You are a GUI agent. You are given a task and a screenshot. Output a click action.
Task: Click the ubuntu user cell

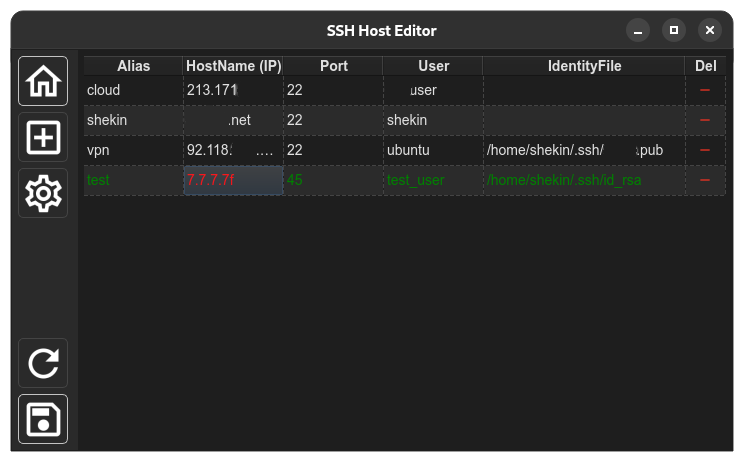433,150
